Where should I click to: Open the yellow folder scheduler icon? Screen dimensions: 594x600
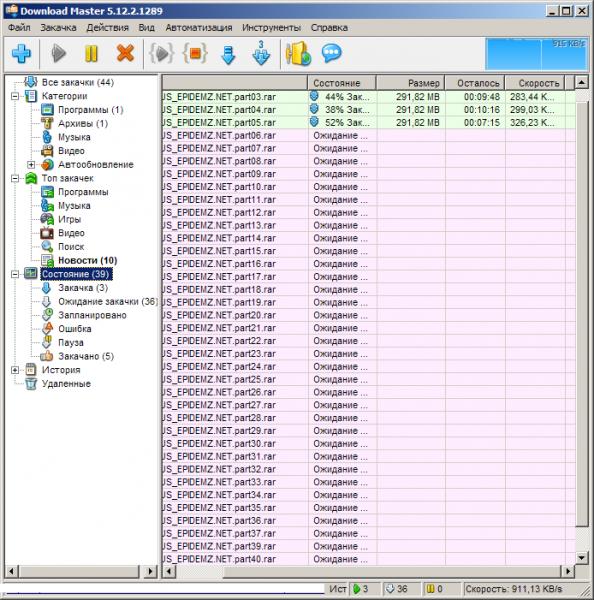[x=299, y=53]
